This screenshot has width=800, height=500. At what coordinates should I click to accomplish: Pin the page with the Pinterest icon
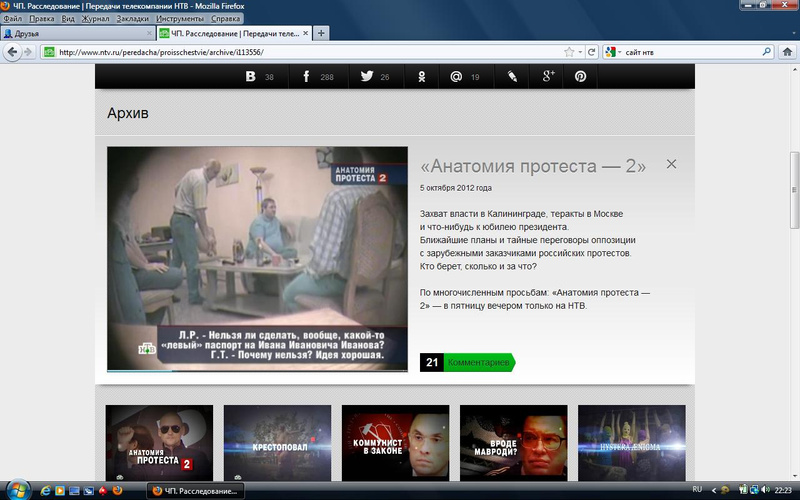coord(580,77)
